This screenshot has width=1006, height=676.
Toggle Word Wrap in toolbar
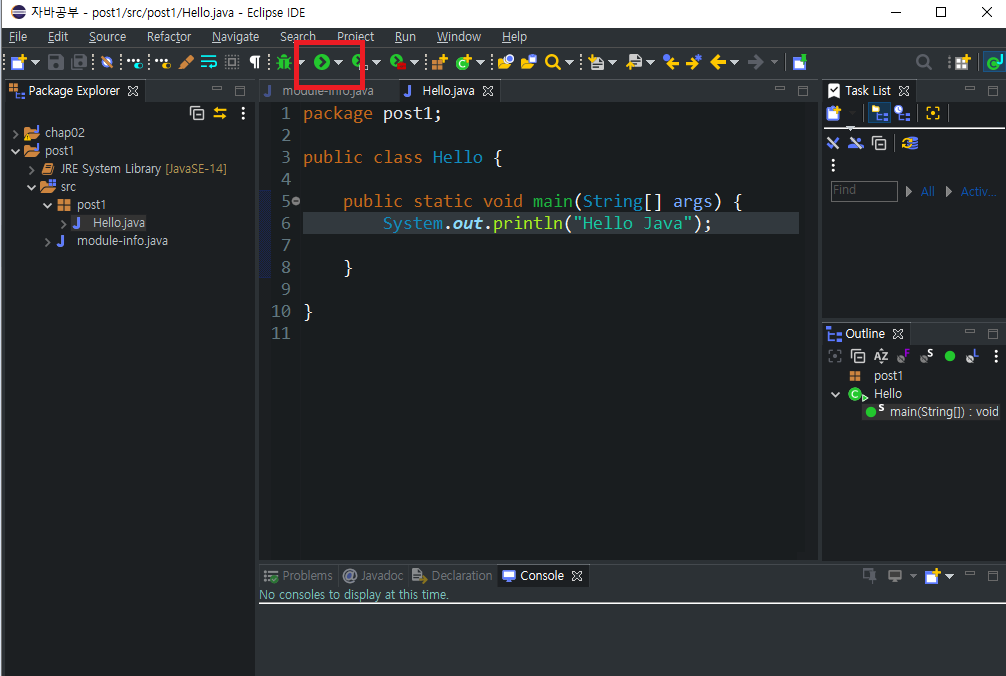coord(209,62)
